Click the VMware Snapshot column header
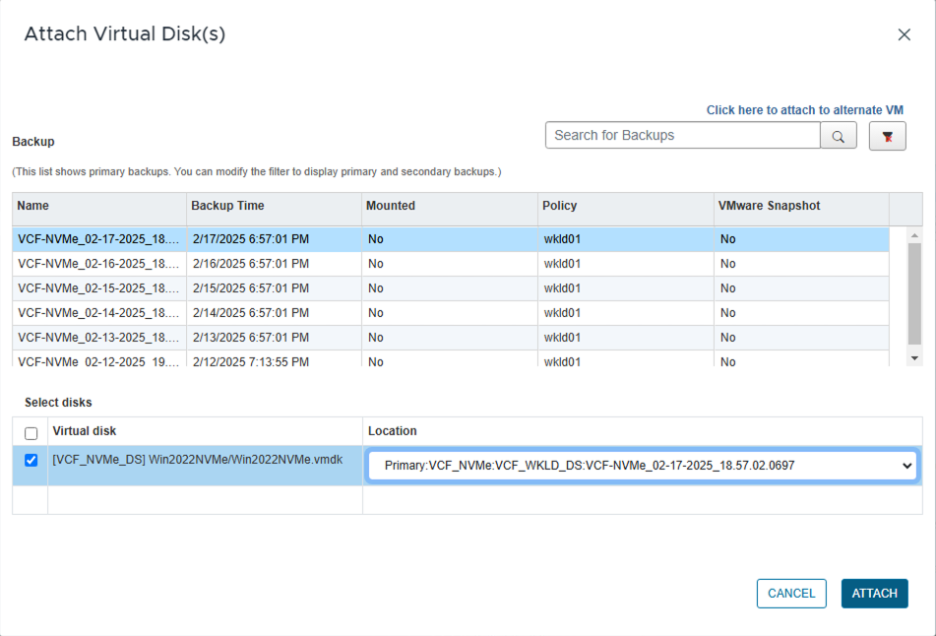The image size is (936, 636). (768, 206)
